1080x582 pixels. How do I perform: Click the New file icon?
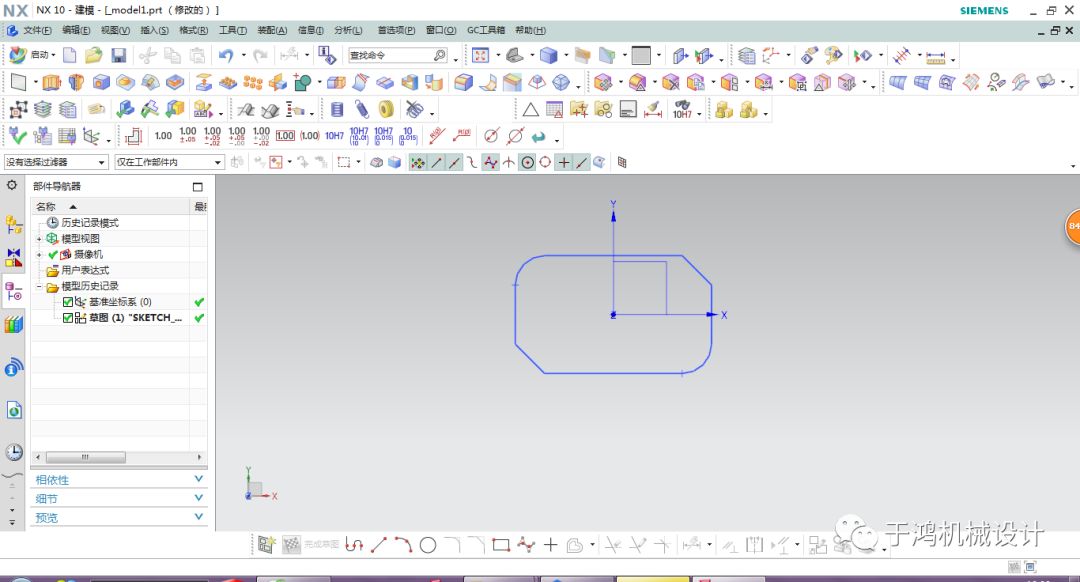[x=70, y=55]
